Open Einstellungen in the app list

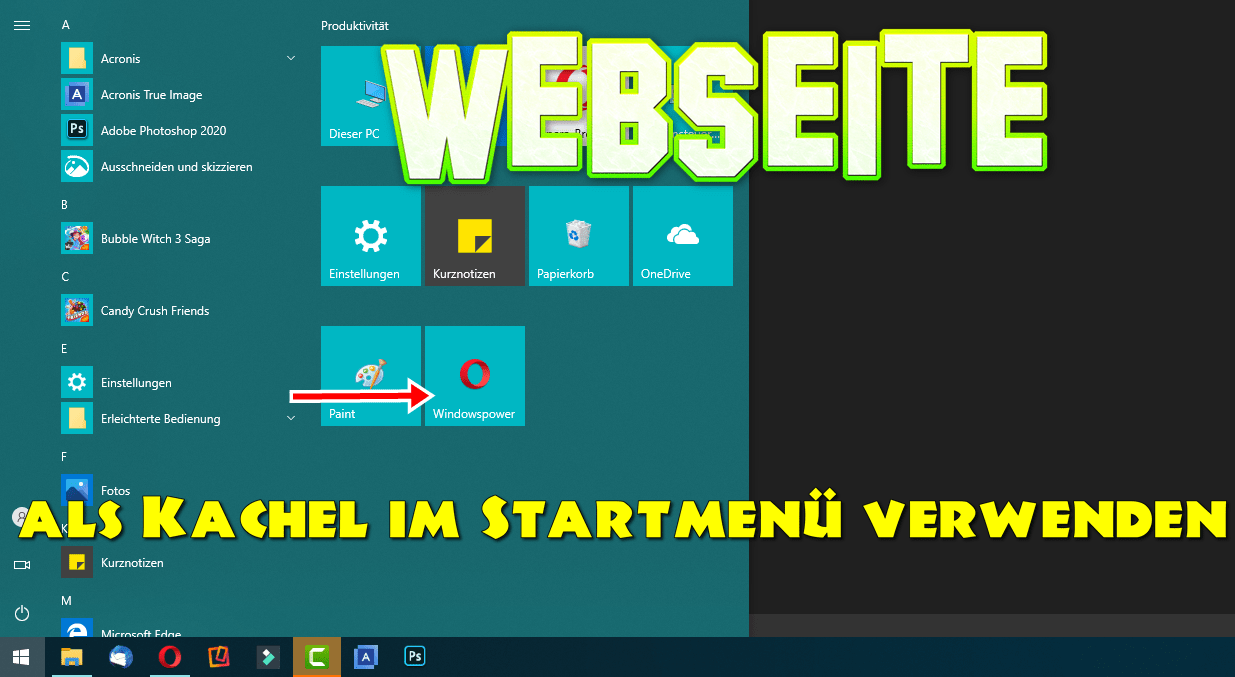point(180,383)
